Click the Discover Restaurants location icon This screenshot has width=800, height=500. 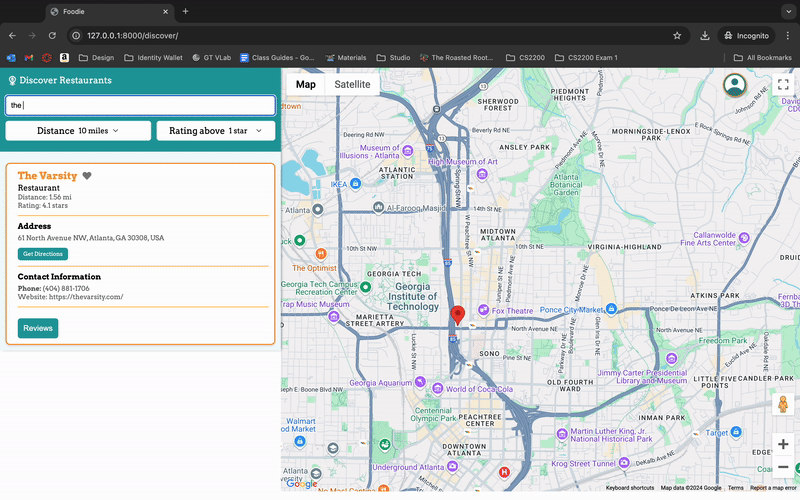point(12,81)
